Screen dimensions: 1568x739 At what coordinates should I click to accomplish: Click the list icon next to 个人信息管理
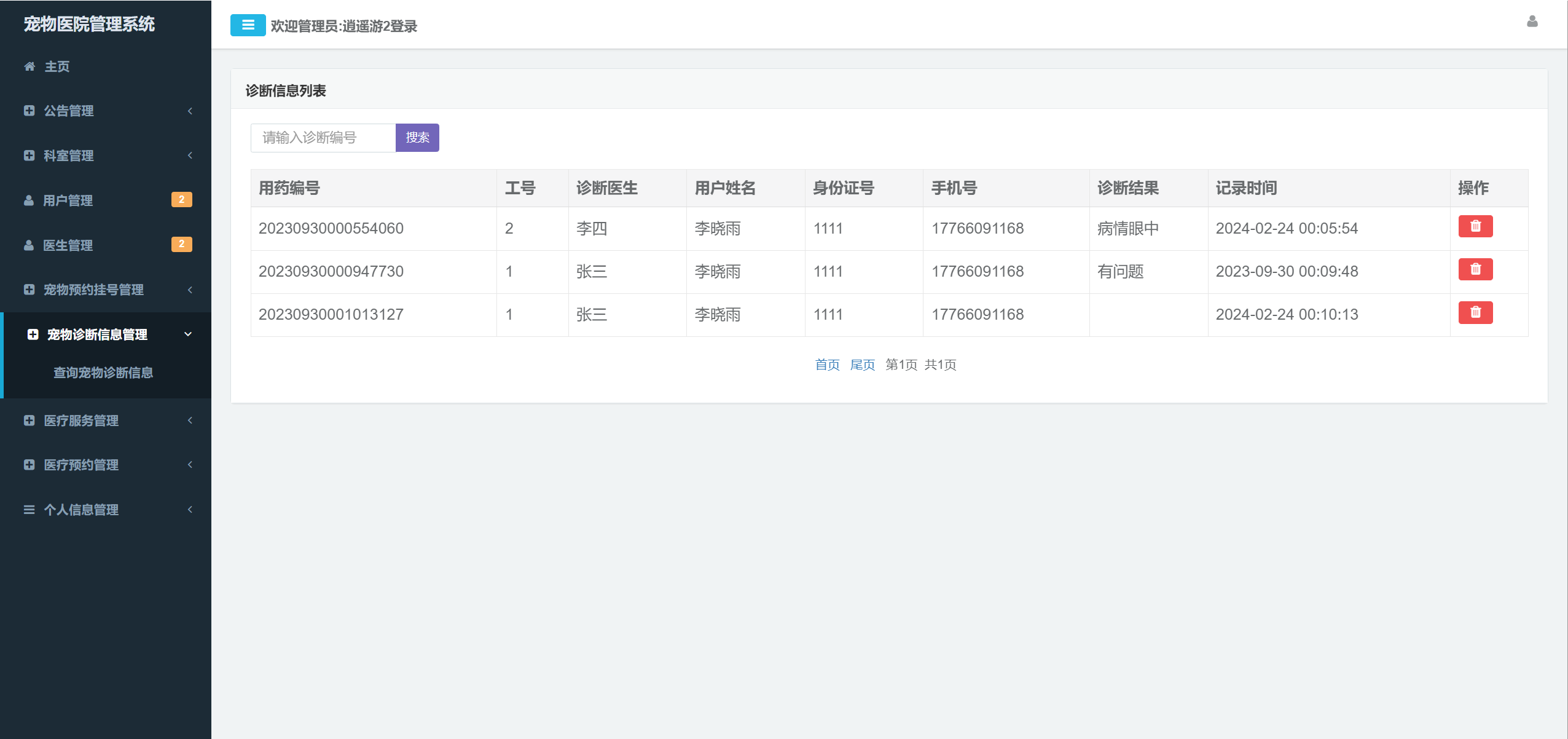pos(29,509)
